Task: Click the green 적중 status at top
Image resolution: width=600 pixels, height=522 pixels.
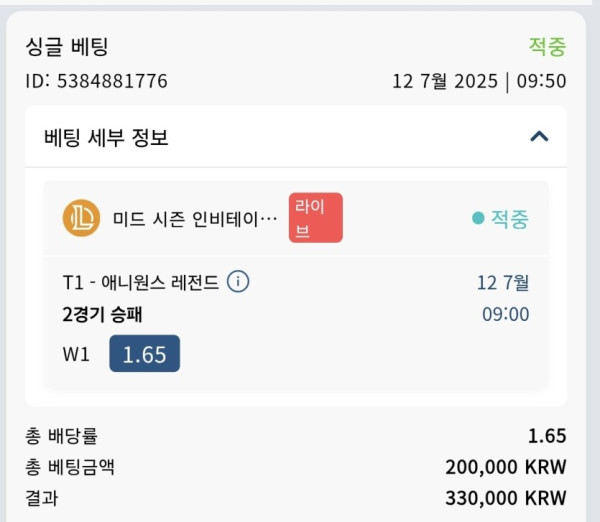Action: pos(547,47)
